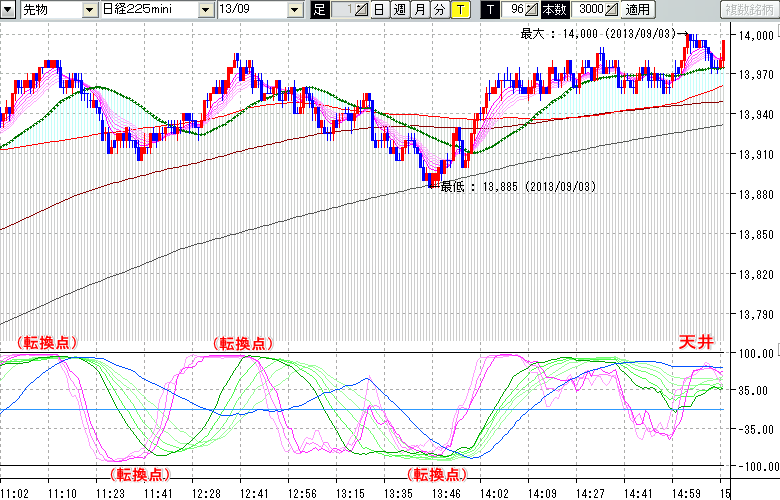The height and width of the screenshot is (500, 780).
Task: Adjust the 3000 bar count stepper
Action: point(611,10)
